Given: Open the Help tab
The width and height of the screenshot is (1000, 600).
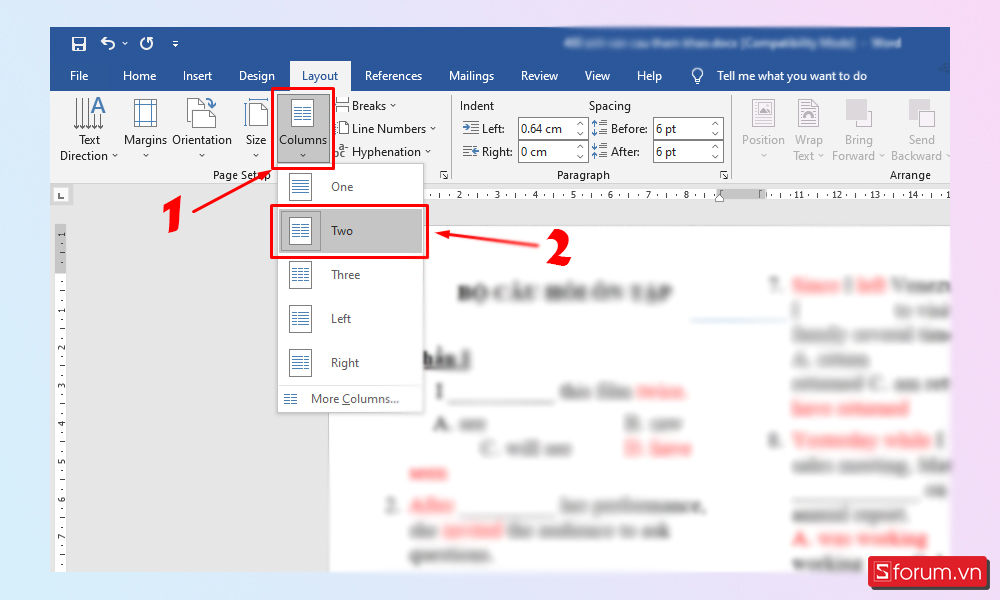Looking at the screenshot, I should point(649,76).
